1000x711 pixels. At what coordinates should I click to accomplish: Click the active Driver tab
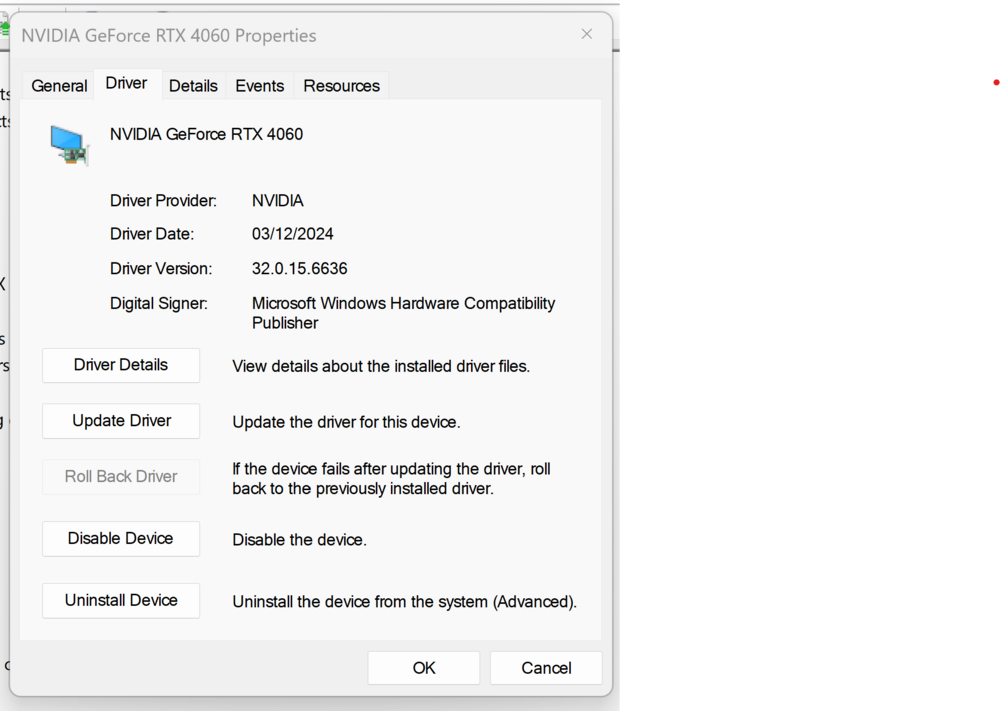click(127, 84)
